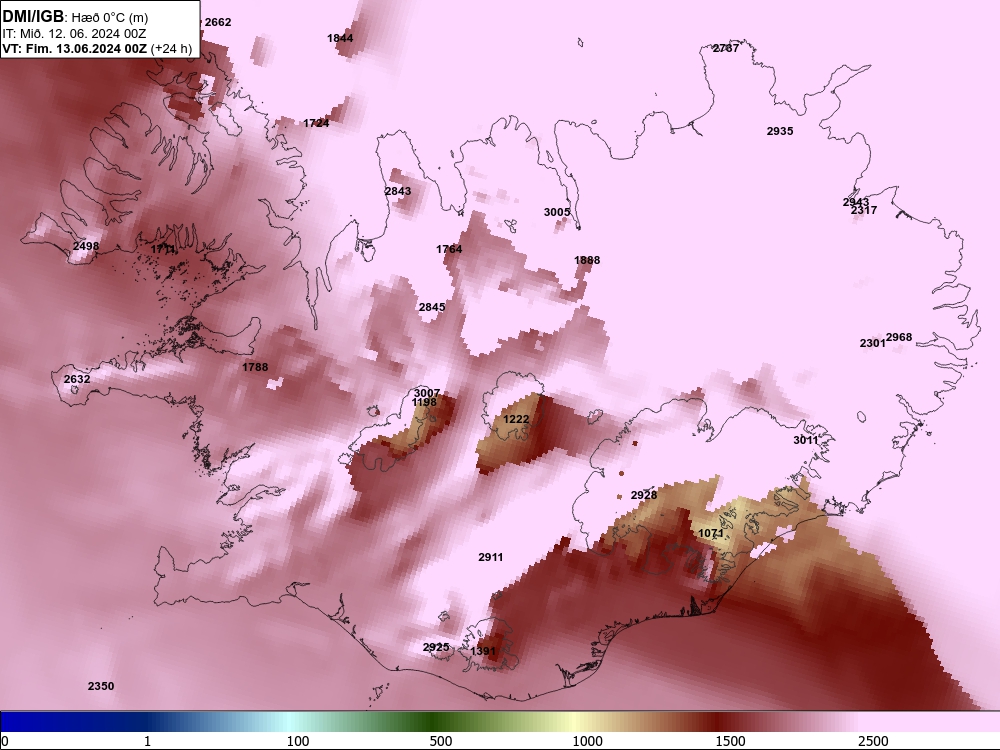This screenshot has height=750, width=1000.
Task: Click the 1711 height value
Action: point(163,249)
